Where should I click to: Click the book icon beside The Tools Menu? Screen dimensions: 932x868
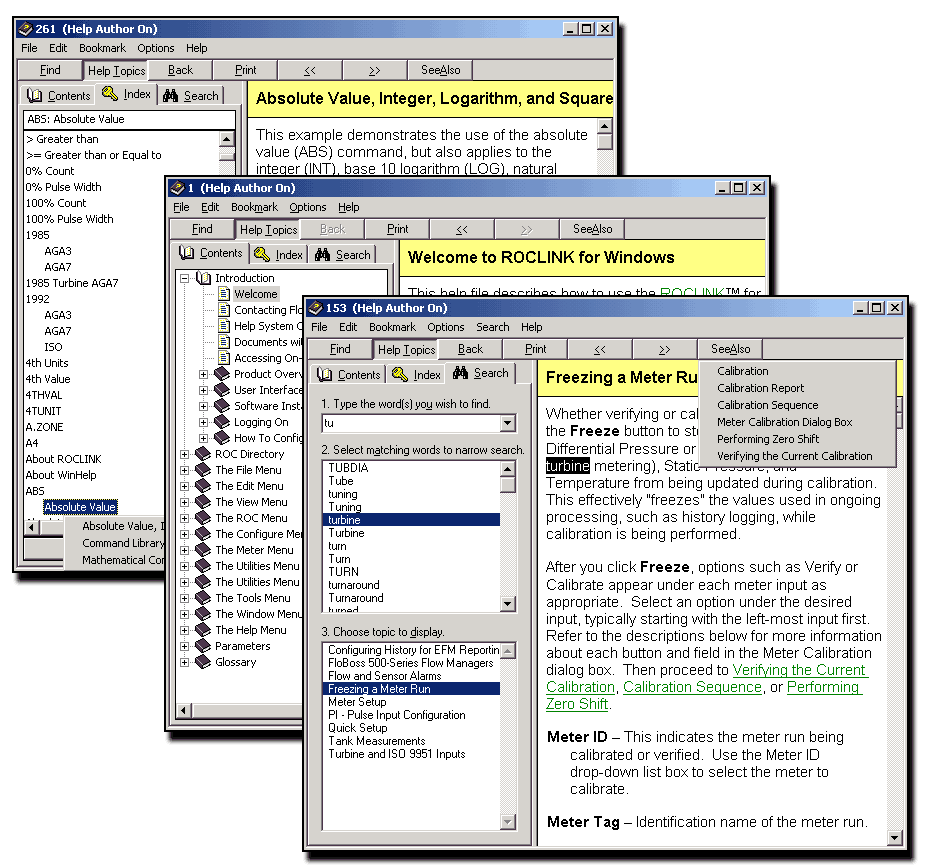coord(203,597)
